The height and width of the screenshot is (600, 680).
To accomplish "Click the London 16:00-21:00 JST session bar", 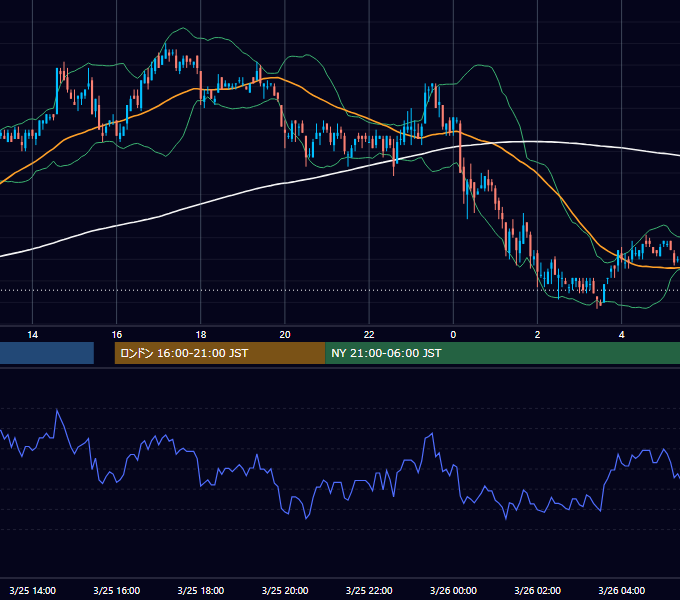I will tap(220, 353).
